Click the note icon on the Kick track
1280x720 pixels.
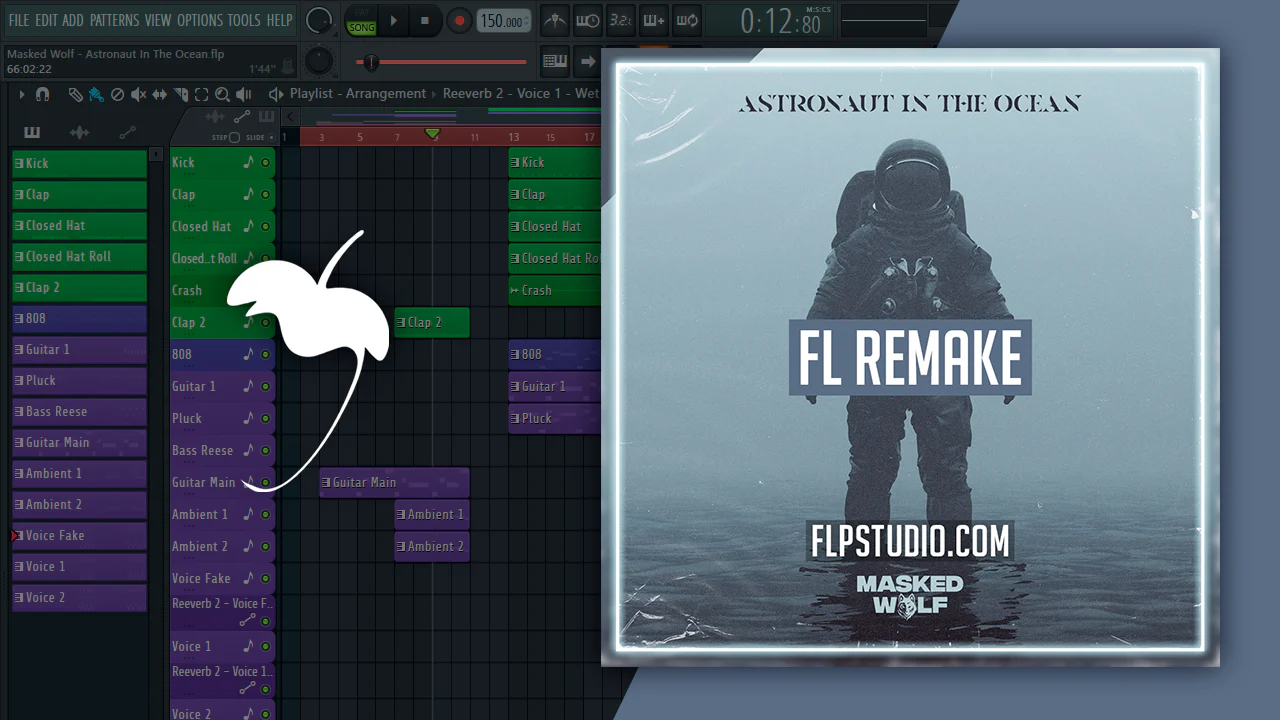click(249, 162)
